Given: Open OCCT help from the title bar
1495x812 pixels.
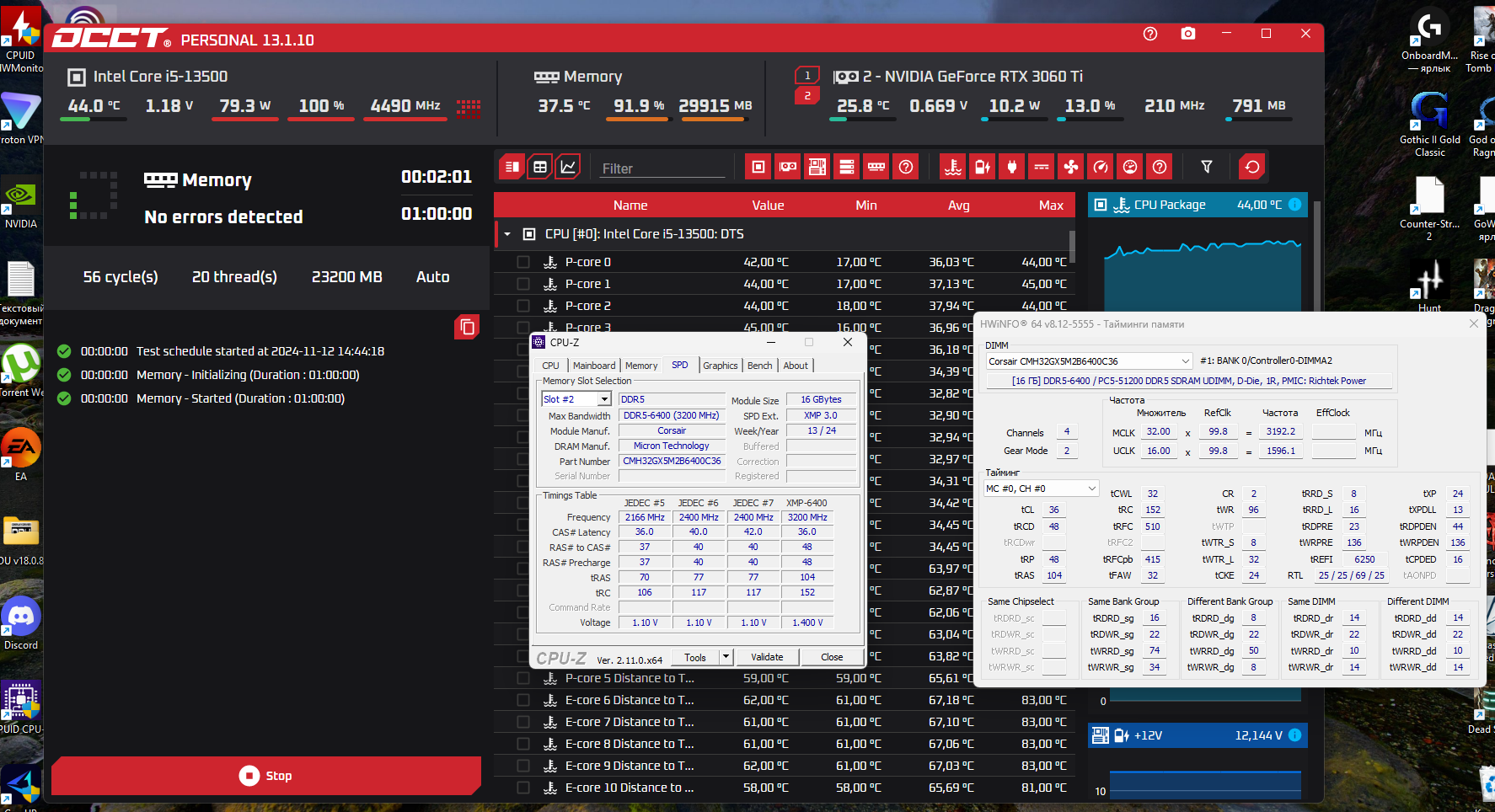Looking at the screenshot, I should pos(1150,34).
